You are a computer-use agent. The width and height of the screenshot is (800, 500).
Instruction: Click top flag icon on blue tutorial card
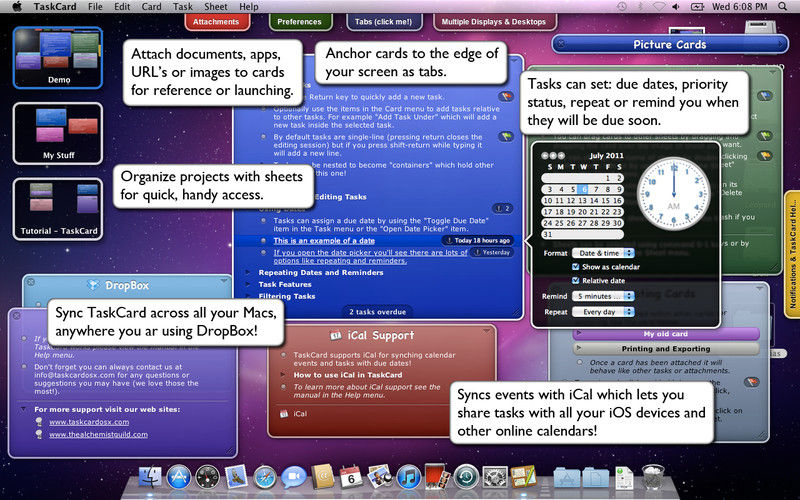tap(506, 96)
